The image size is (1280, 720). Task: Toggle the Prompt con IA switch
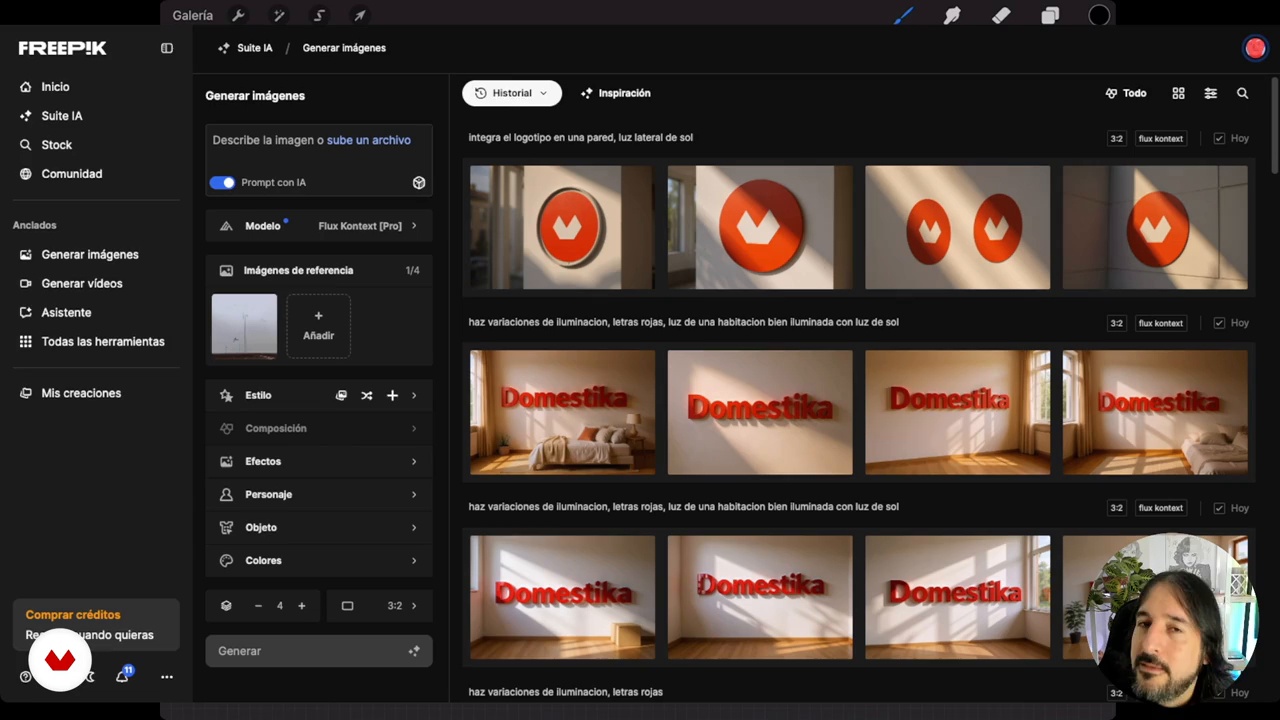click(x=222, y=182)
